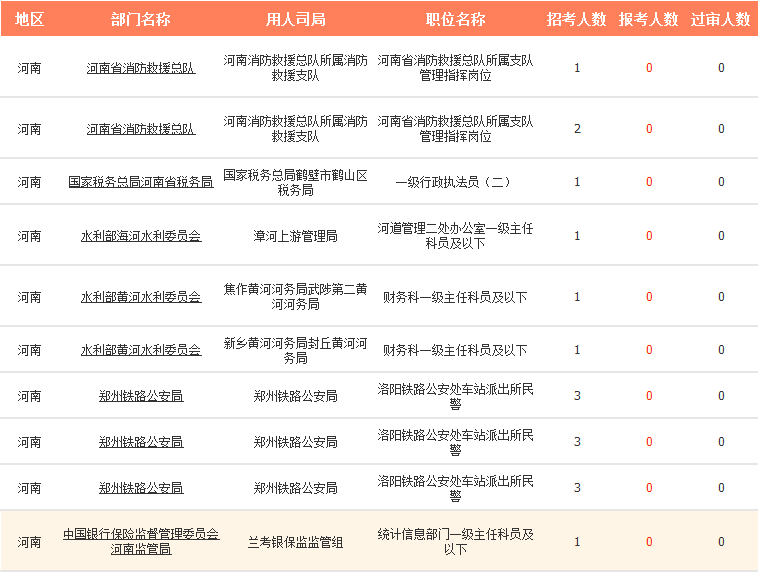
Task: Click the 地区 column header
Action: [29, 19]
